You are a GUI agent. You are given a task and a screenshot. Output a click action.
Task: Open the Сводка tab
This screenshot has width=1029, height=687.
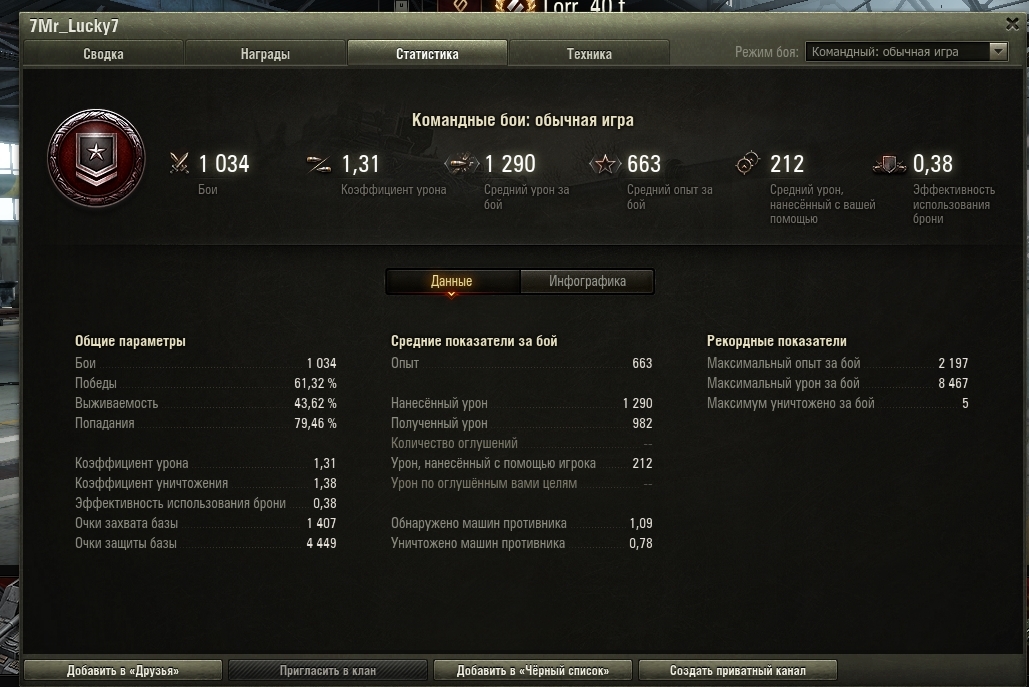103,53
